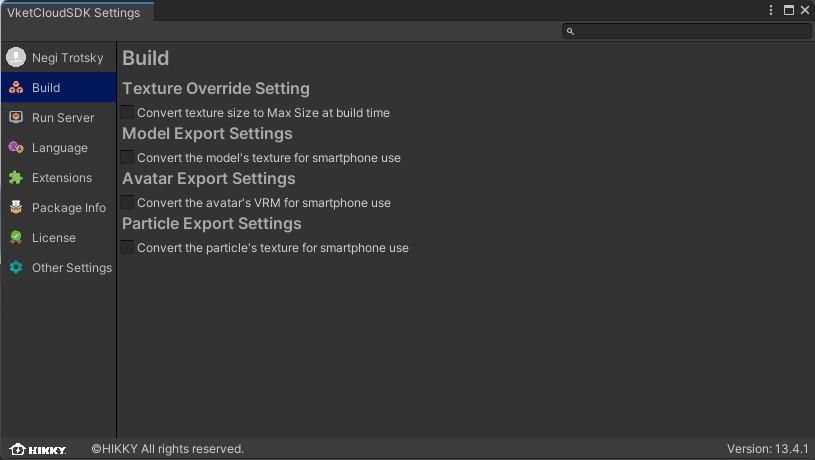Open the Run Server icon
This screenshot has height=460, width=815.
15,118
